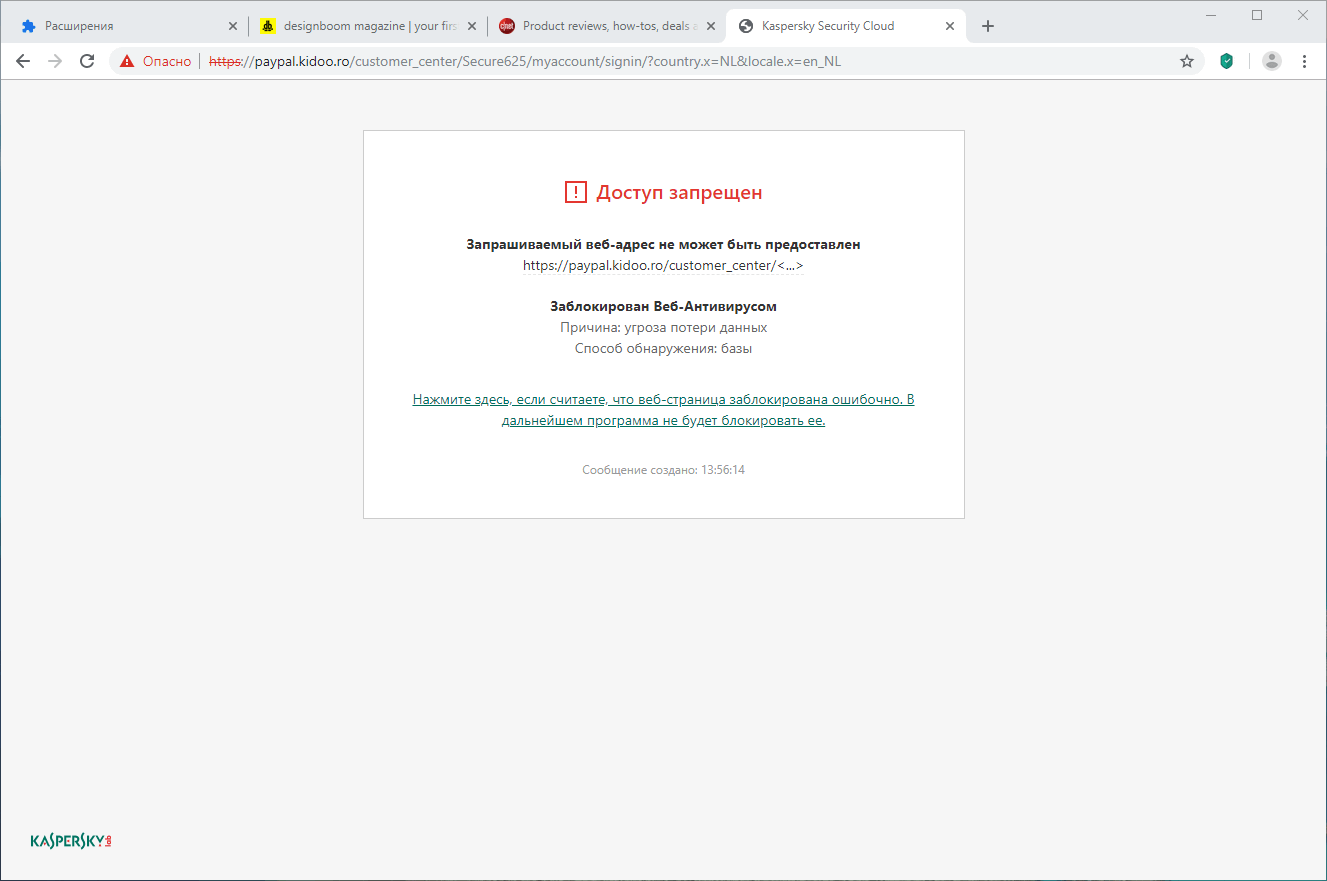Screen dimensions: 1327x881
Task: Switch to the Product reviews CNET tab
Action: (x=607, y=27)
